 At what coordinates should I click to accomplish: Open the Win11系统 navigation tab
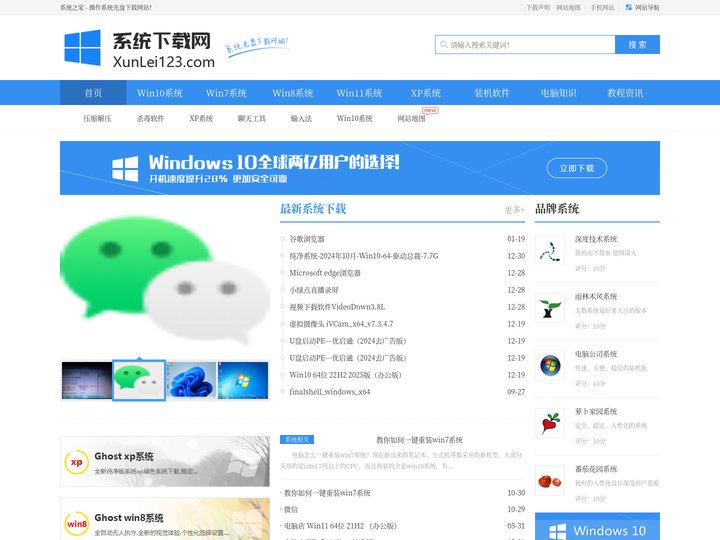[x=359, y=93]
